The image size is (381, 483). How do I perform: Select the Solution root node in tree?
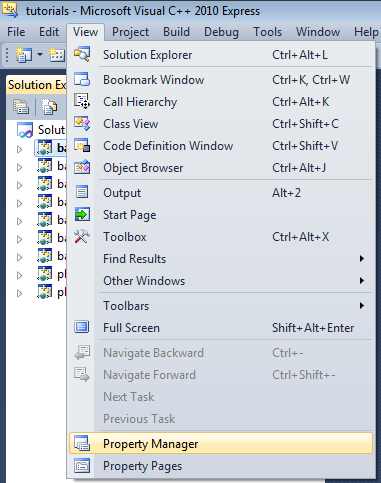[41, 130]
